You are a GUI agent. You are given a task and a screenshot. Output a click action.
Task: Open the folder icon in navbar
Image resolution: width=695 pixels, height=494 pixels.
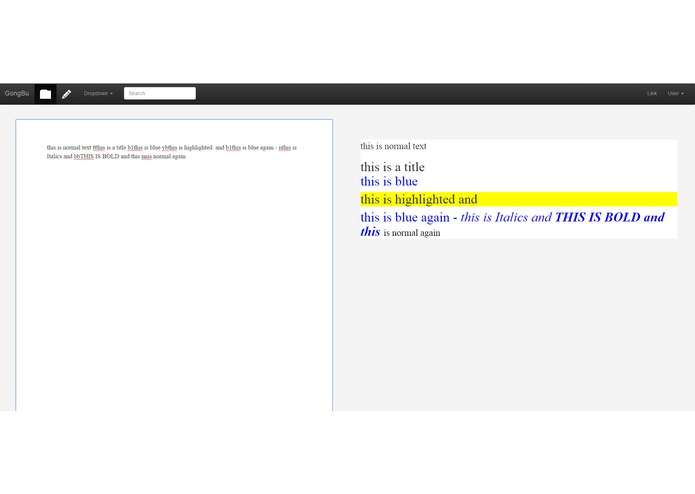click(x=45, y=94)
